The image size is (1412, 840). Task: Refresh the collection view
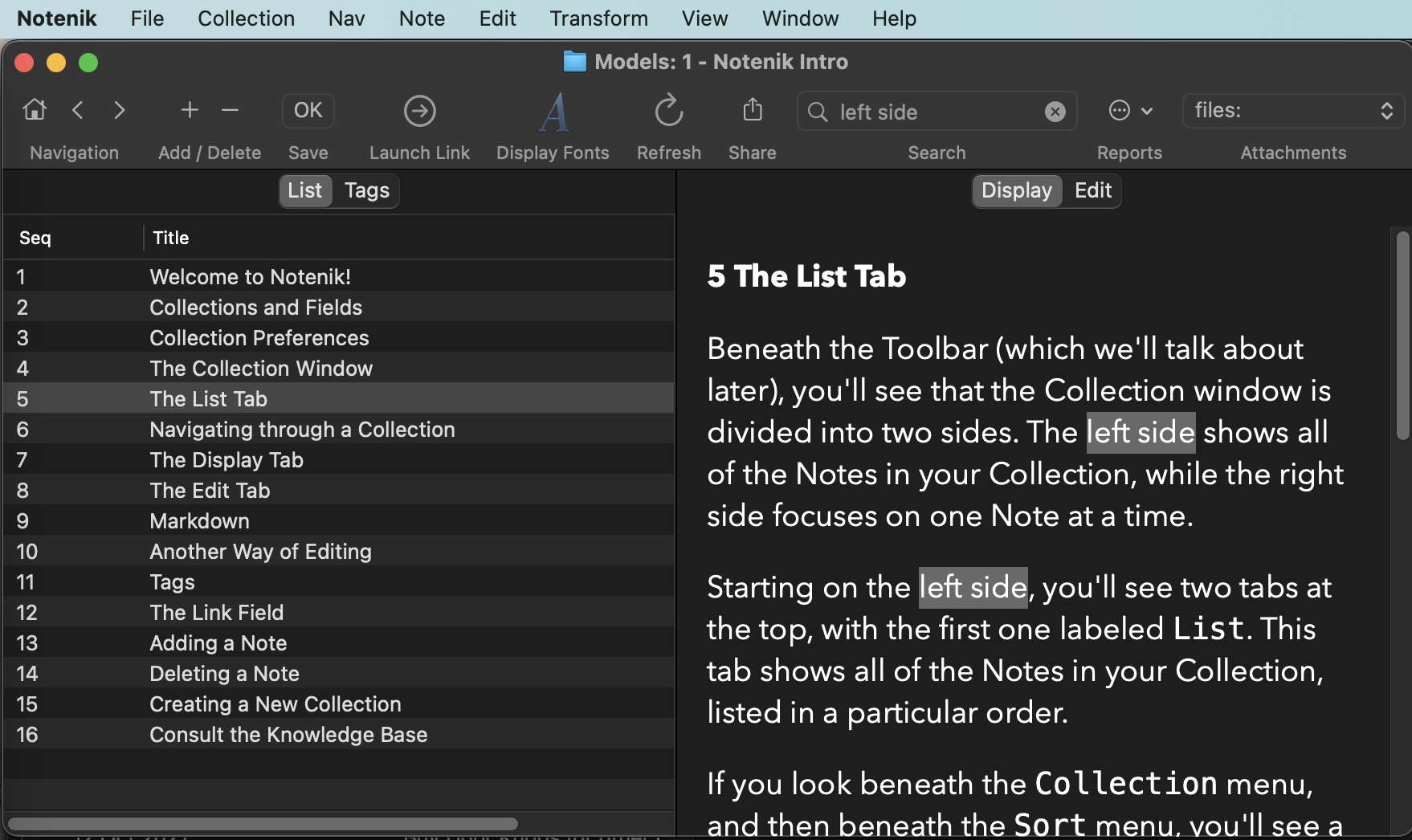pos(668,111)
